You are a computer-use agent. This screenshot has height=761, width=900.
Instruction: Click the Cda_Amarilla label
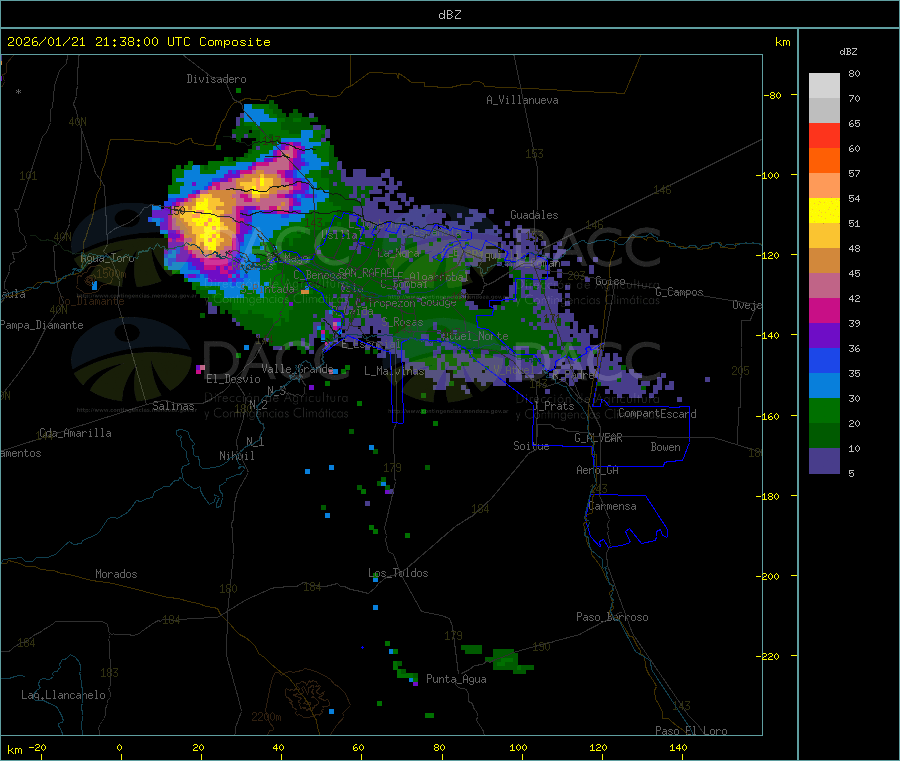click(75, 433)
